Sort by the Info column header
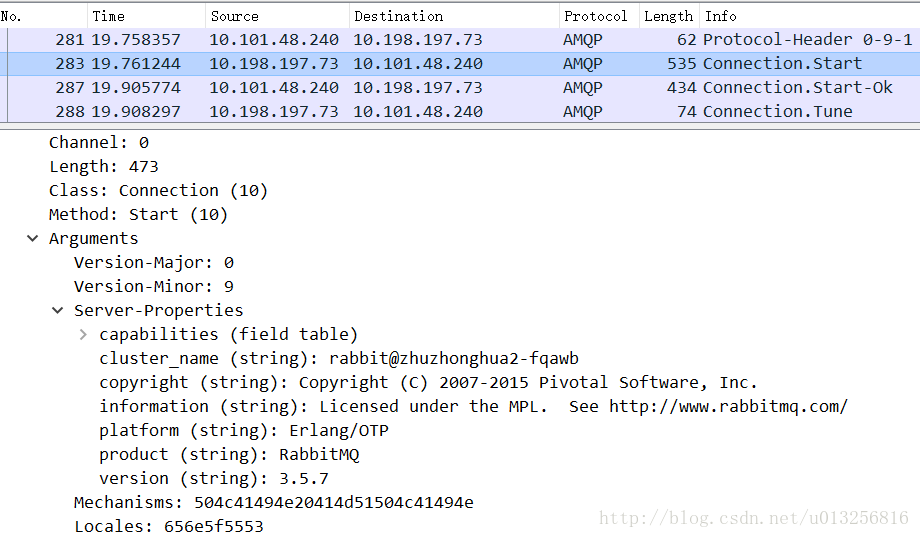920x538 pixels. pyautogui.click(x=720, y=16)
